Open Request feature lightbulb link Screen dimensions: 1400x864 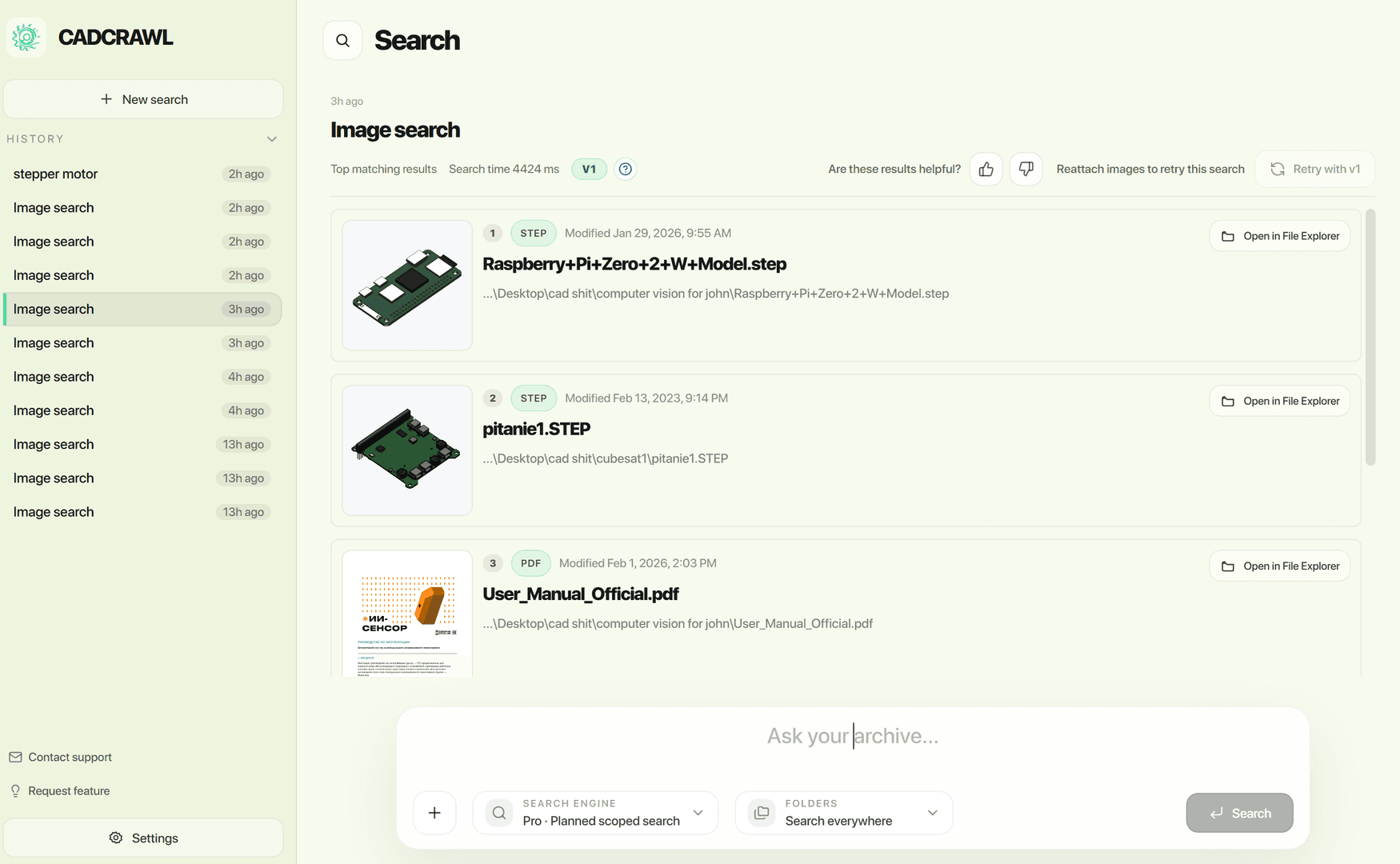(59, 790)
